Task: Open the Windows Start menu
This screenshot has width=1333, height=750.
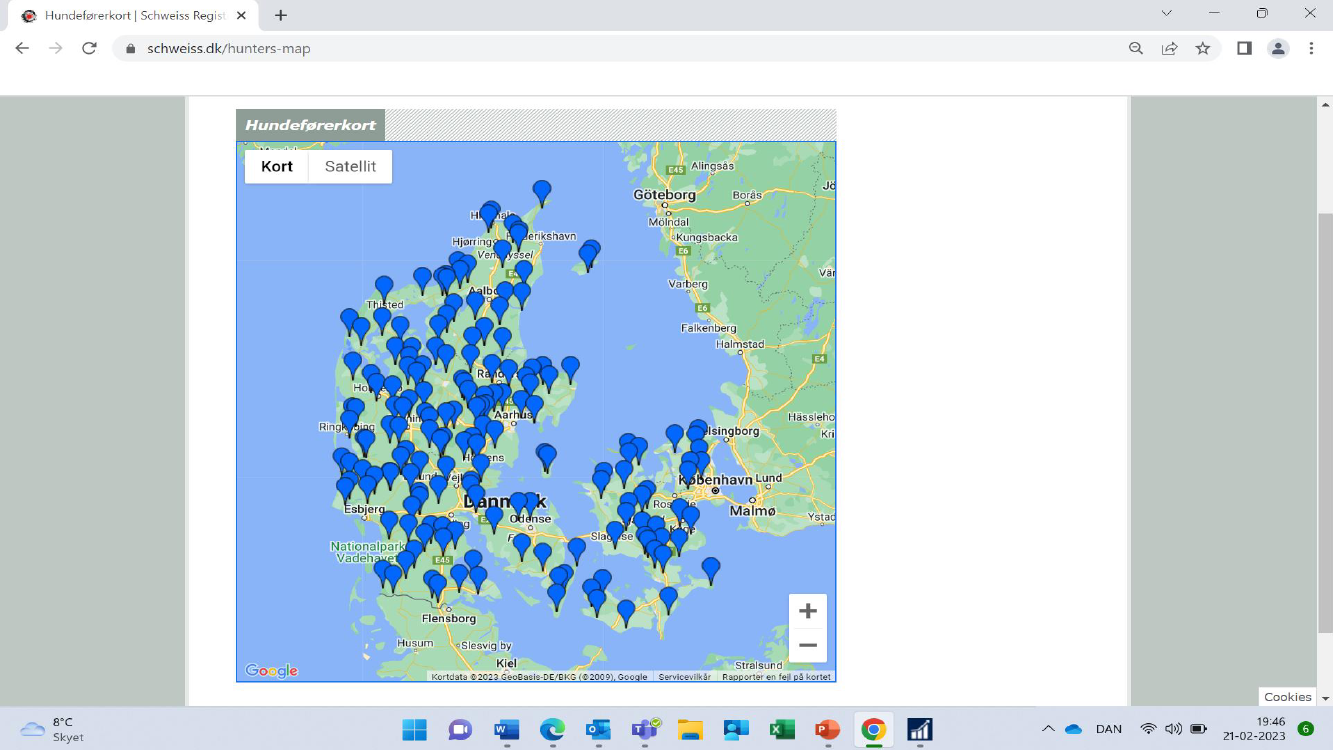Action: click(x=414, y=729)
